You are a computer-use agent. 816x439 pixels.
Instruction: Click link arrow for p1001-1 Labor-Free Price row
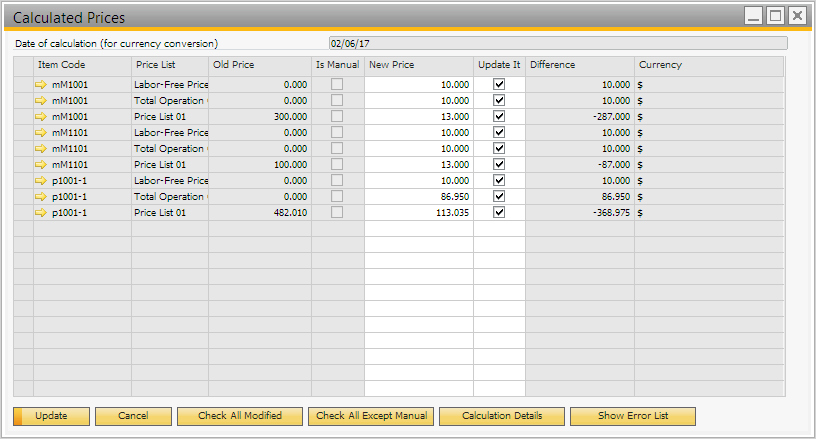click(41, 181)
